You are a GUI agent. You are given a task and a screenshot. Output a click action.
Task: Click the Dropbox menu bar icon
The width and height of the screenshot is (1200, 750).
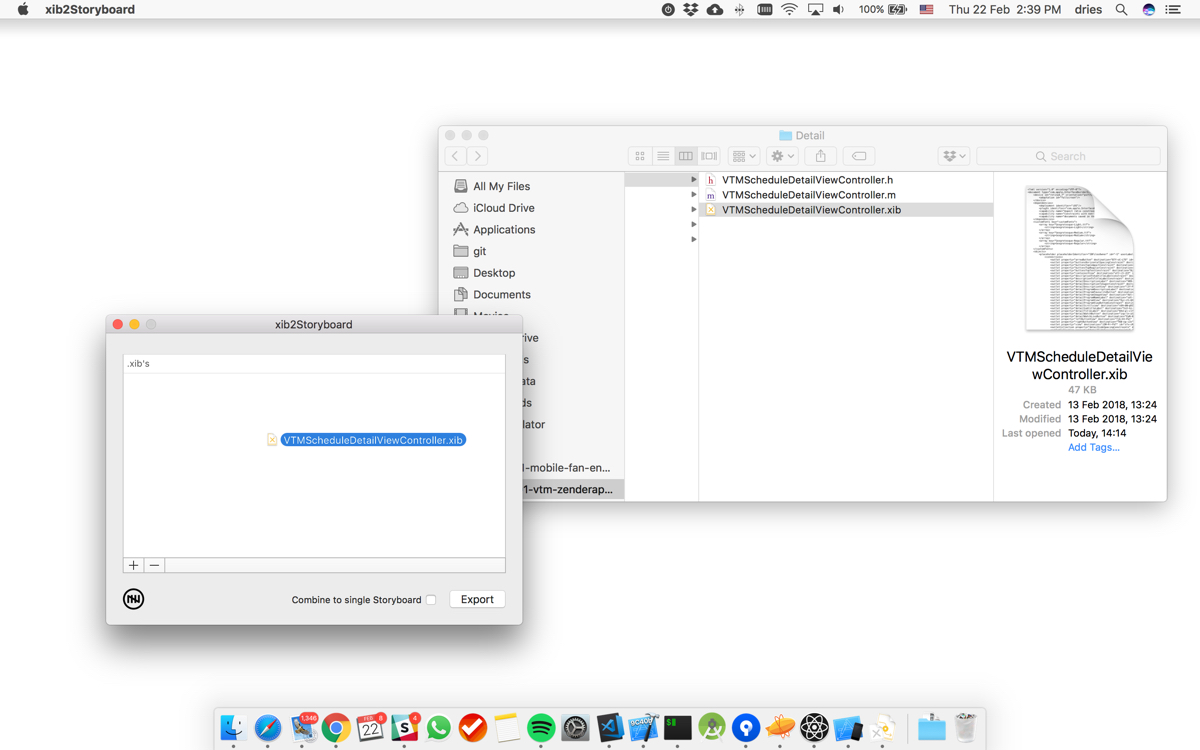point(691,9)
